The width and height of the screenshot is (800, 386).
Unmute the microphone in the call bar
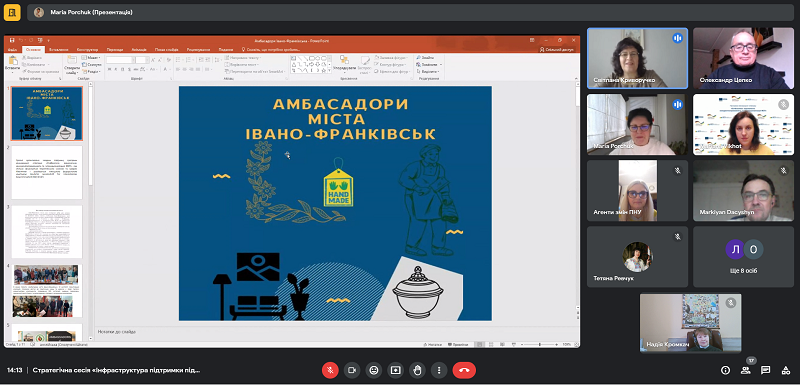coord(330,370)
